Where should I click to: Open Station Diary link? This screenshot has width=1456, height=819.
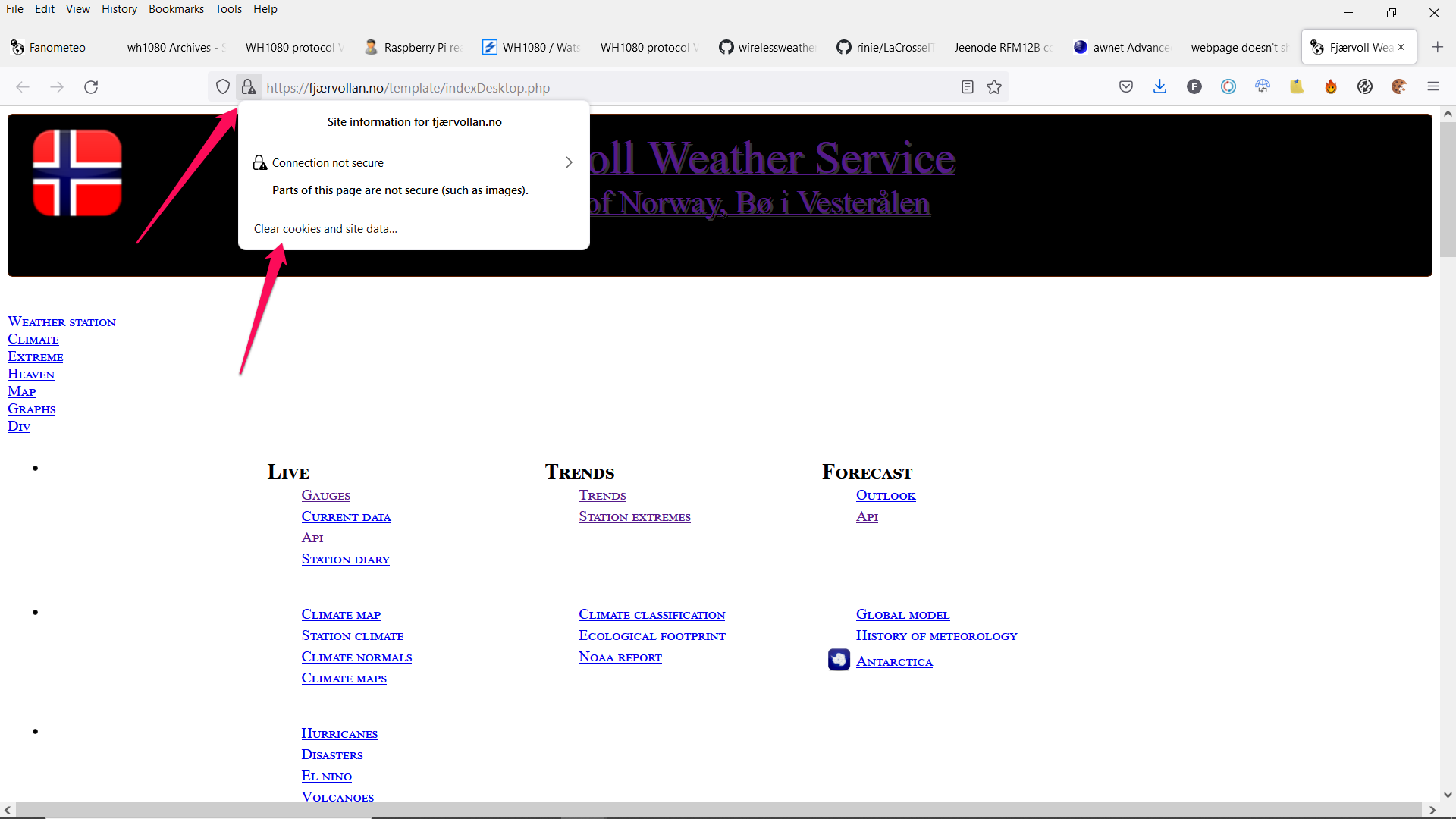[x=345, y=559]
